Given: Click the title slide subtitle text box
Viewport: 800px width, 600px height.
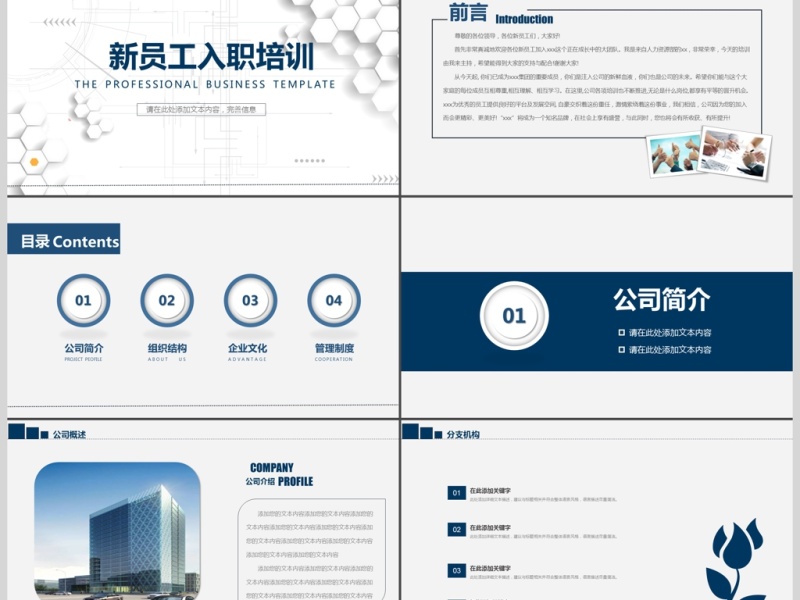Looking at the screenshot, I should tap(201, 110).
